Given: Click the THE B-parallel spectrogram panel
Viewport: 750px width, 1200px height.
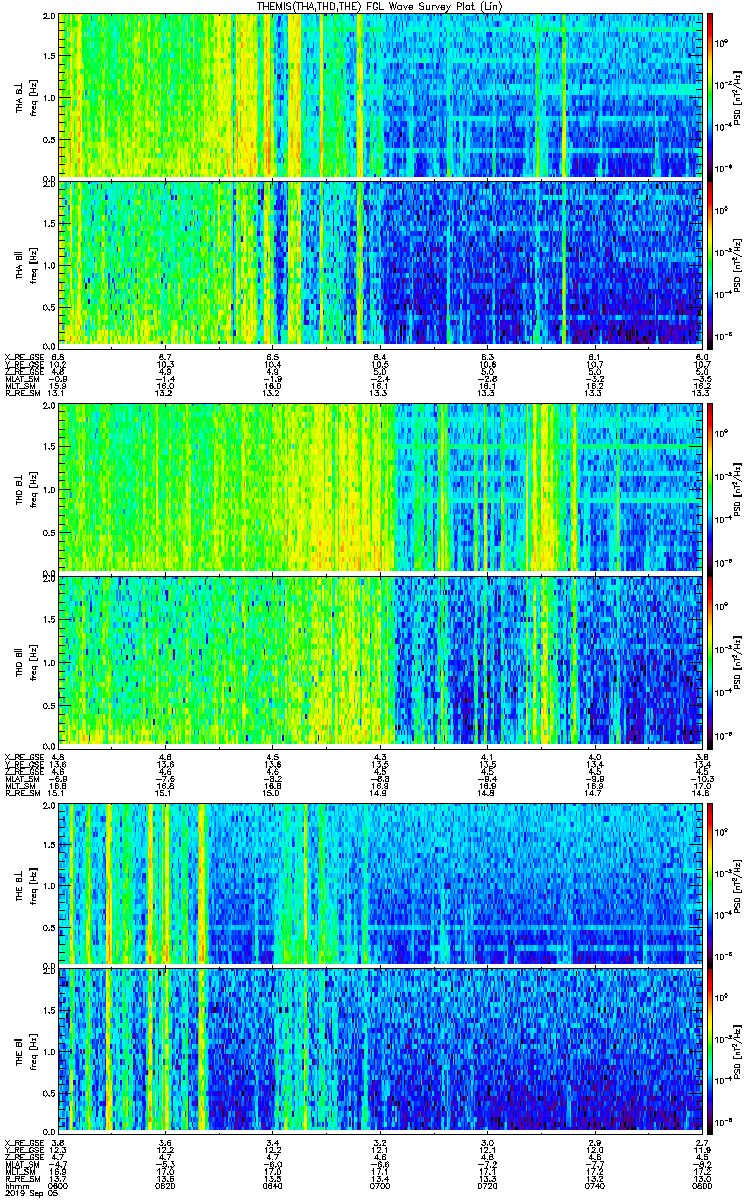Looking at the screenshot, I should 380,1049.
